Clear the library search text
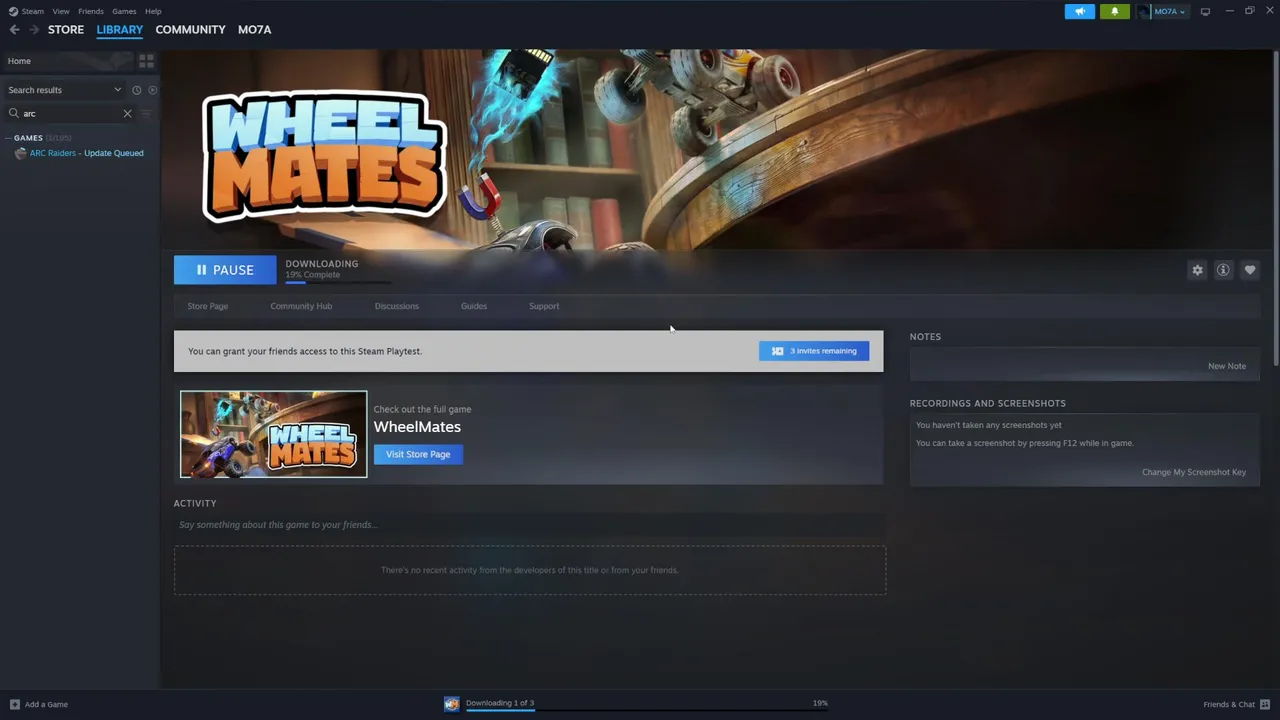This screenshot has width=1280, height=720. 127,113
